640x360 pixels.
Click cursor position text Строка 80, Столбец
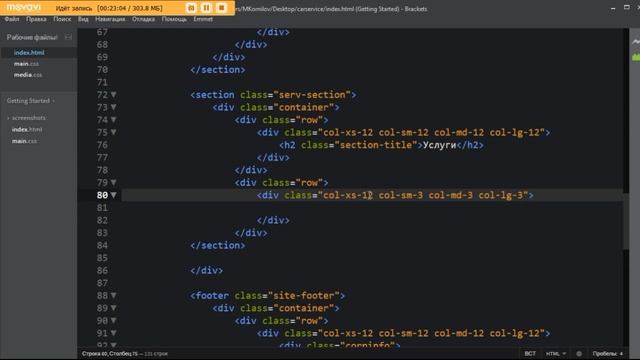tap(110, 354)
